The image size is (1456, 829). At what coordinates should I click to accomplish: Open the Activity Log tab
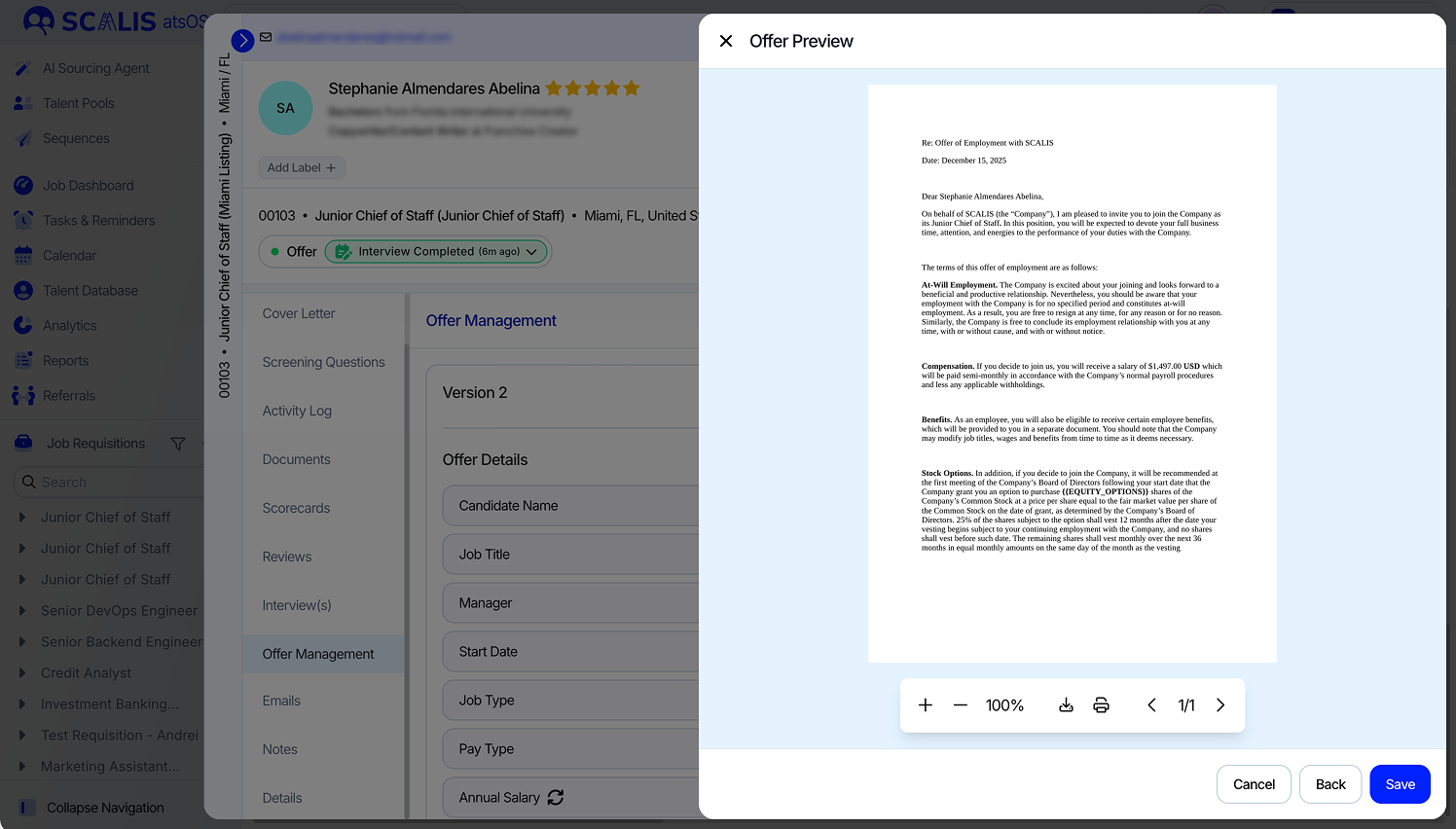(x=297, y=411)
